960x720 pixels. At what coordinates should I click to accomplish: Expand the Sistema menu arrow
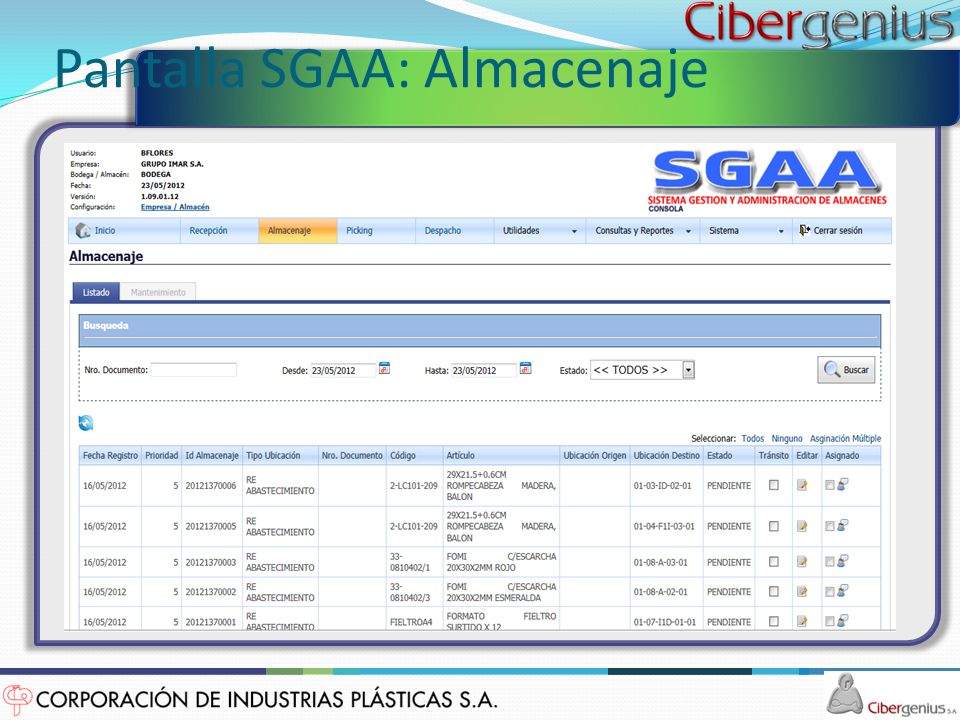[x=781, y=231]
